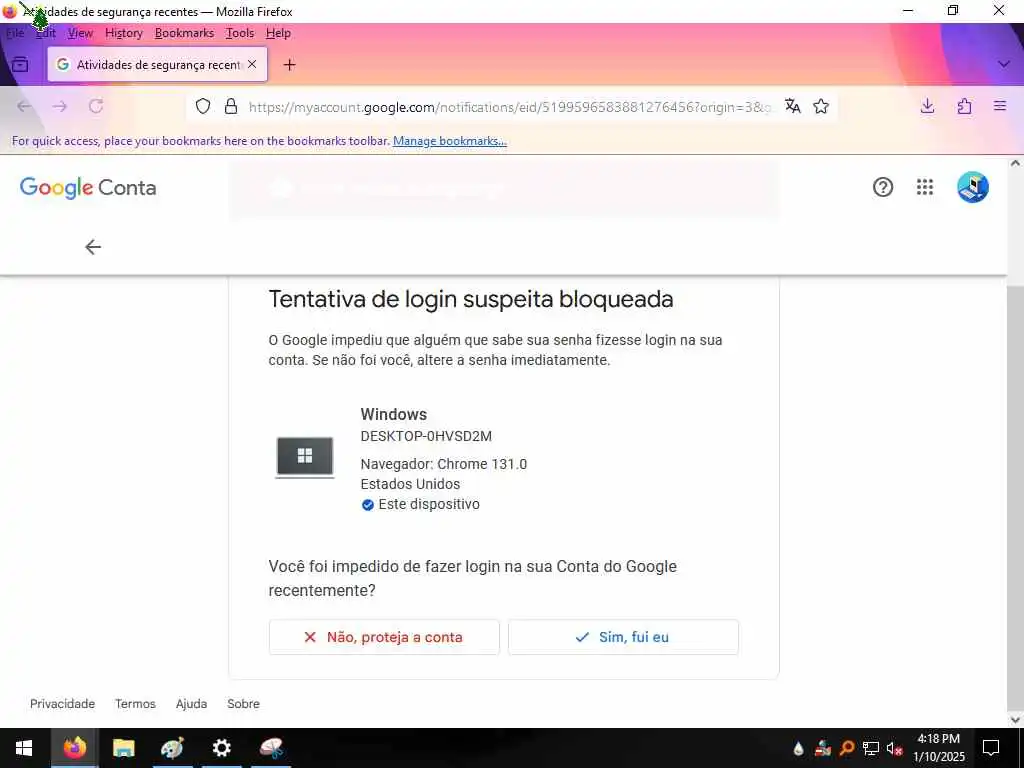Viewport: 1024px width, 768px height.
Task: Click the muted volume tray icon
Action: pos(894,748)
